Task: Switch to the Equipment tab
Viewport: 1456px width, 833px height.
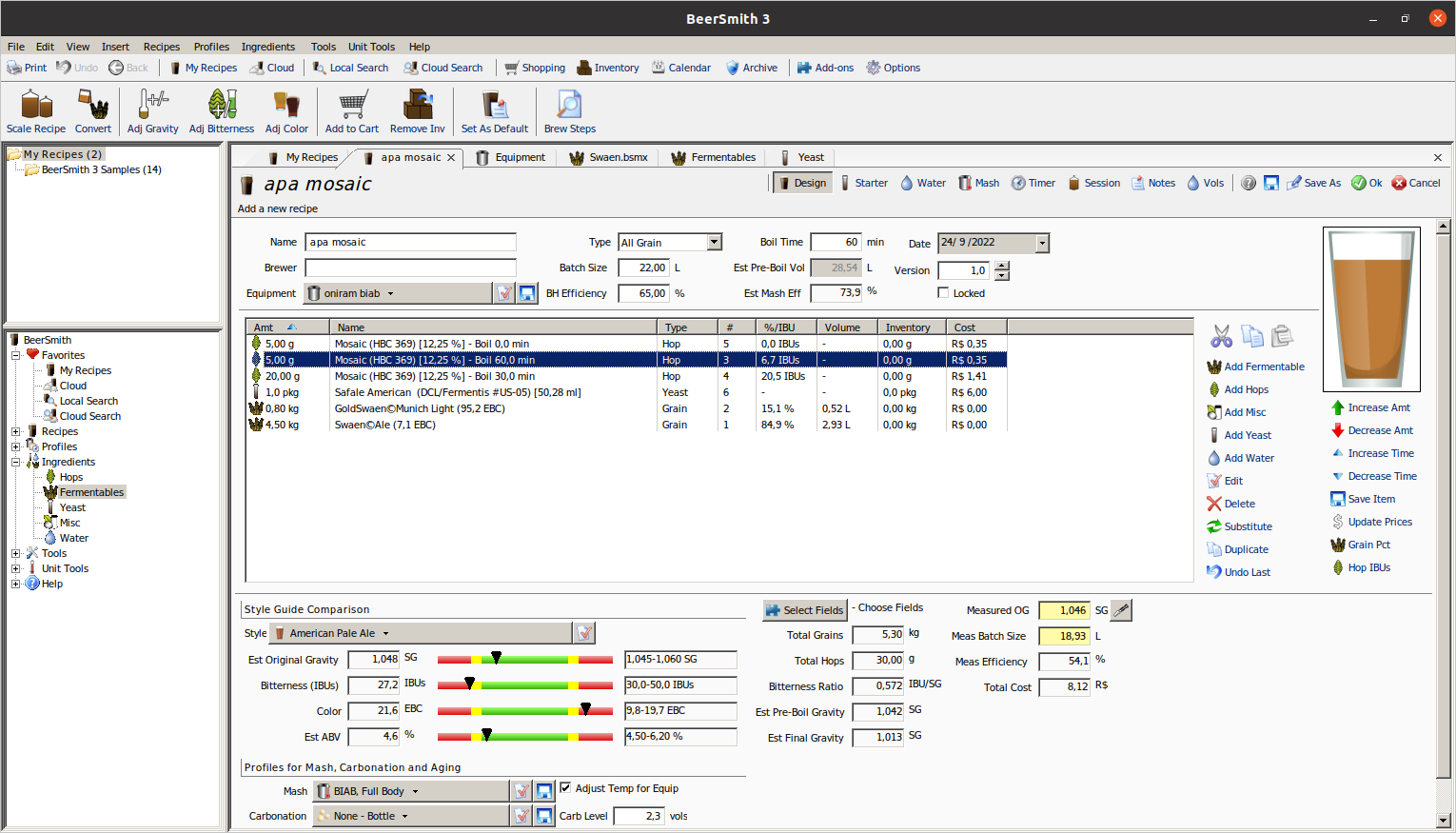Action: coord(510,158)
